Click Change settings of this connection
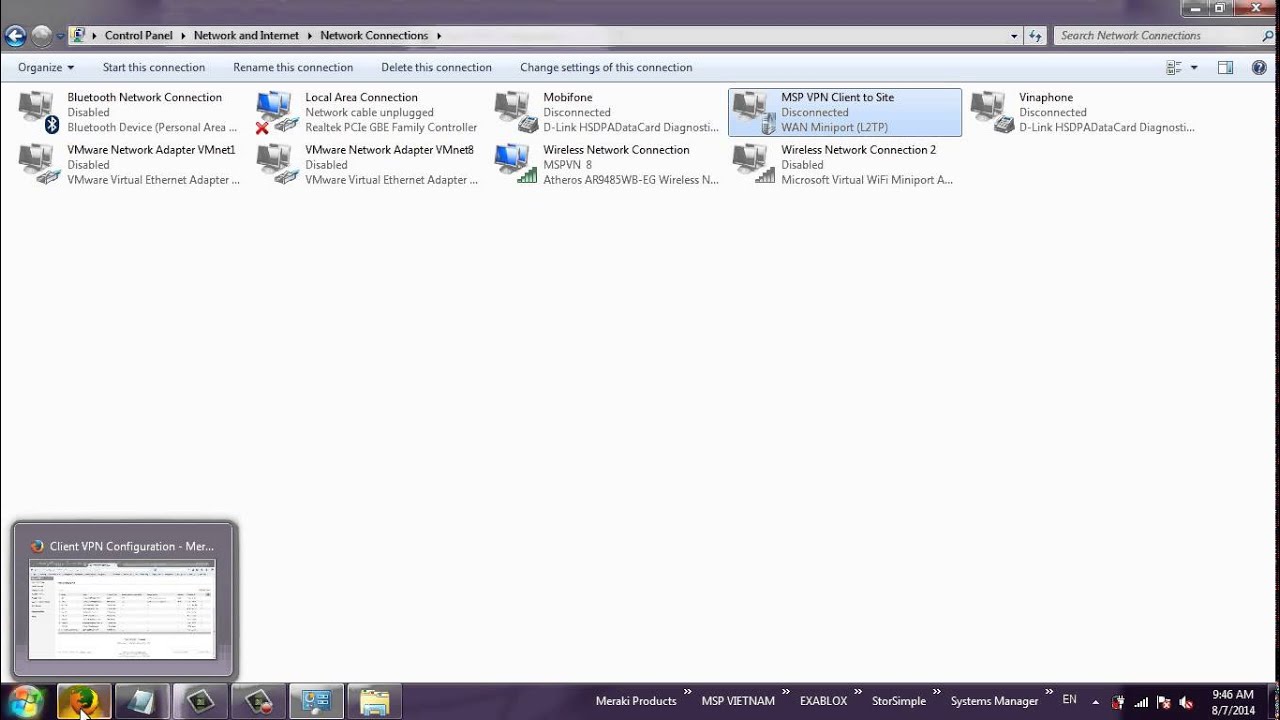 click(x=606, y=68)
